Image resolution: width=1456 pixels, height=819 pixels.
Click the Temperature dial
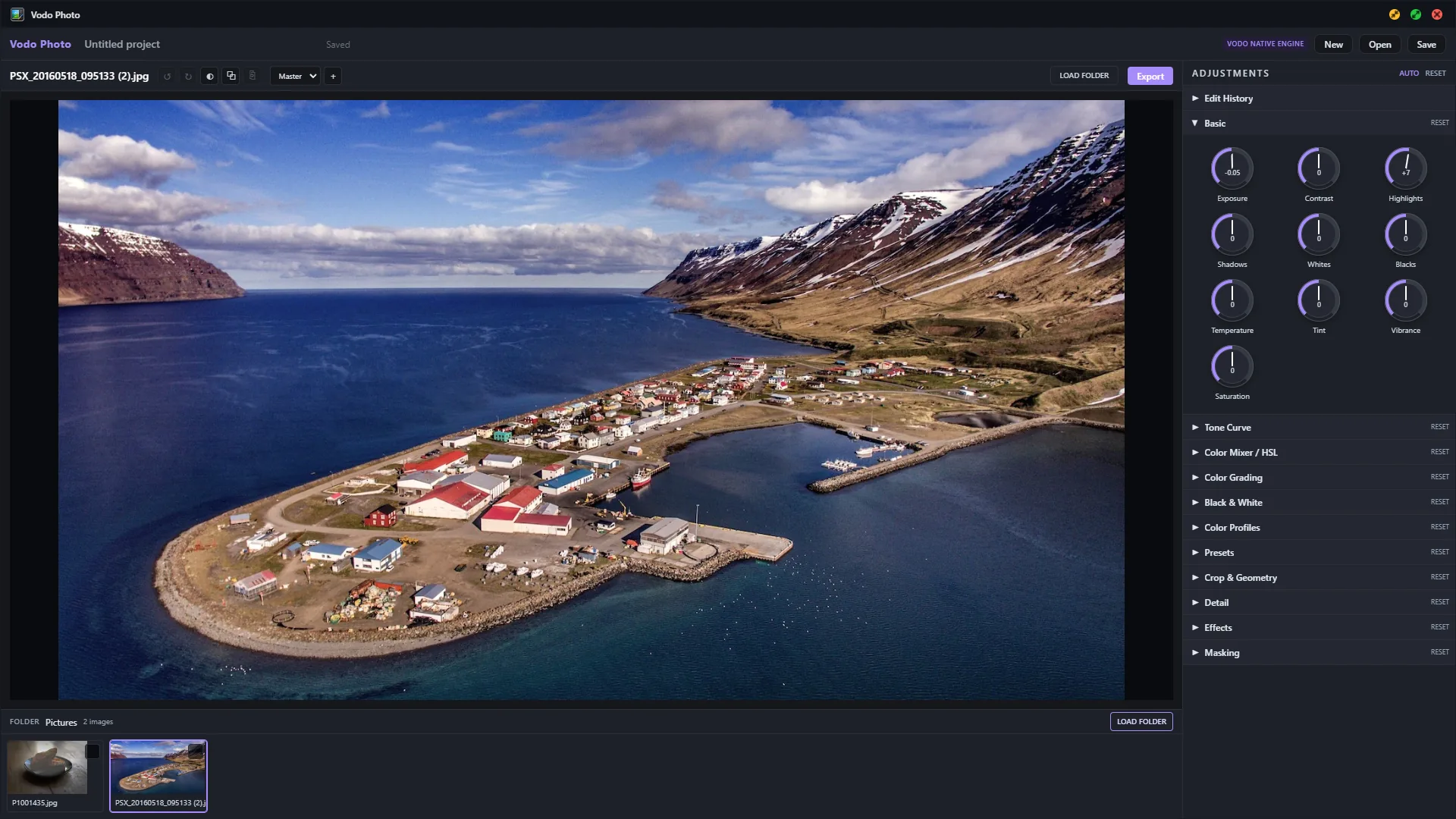pyautogui.click(x=1232, y=300)
